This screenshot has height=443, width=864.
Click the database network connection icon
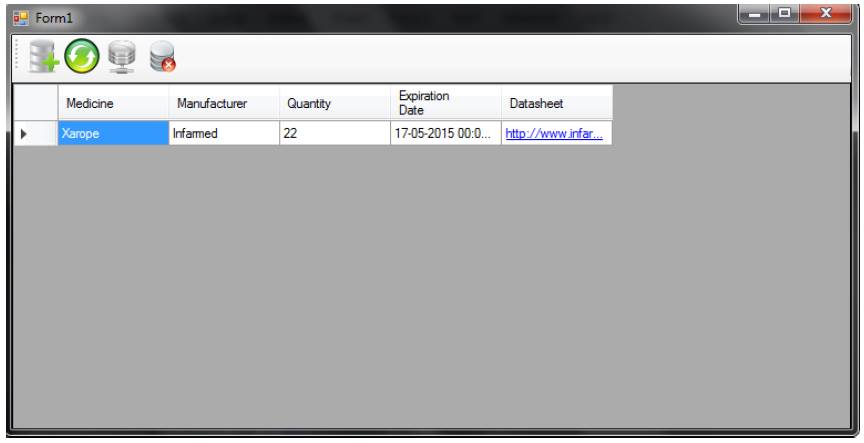click(x=121, y=57)
